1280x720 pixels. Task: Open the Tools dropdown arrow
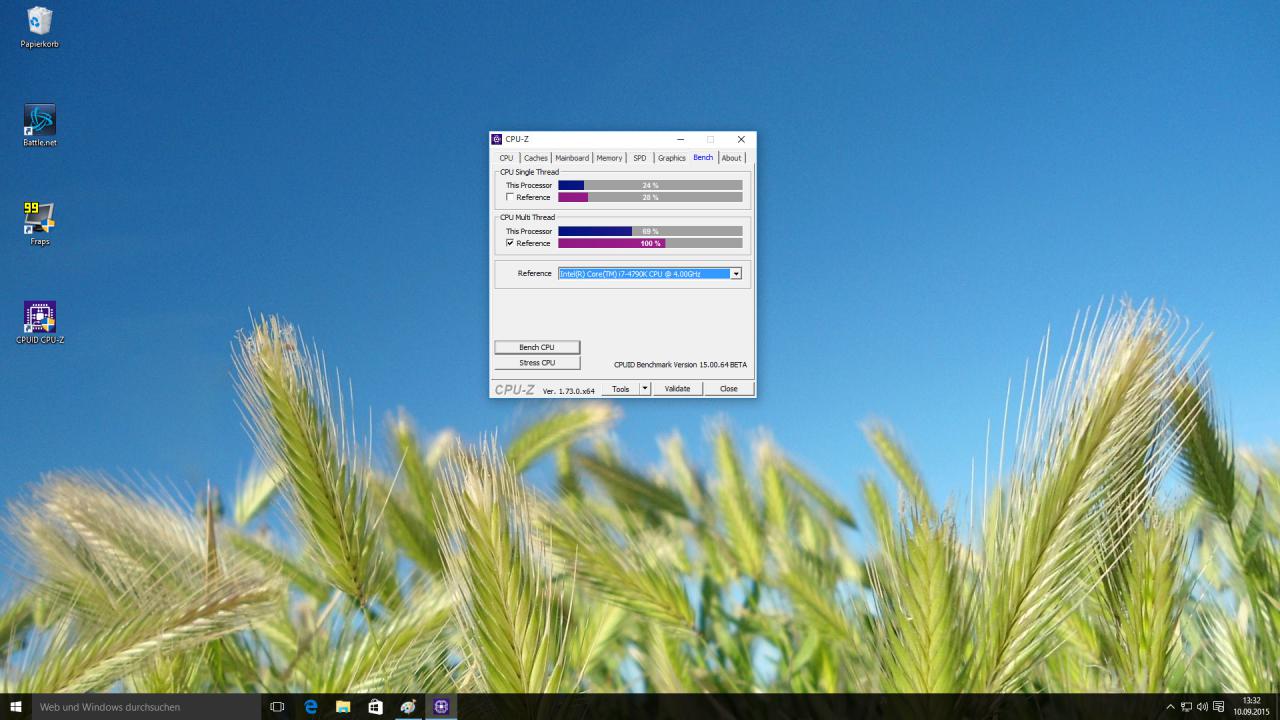tap(645, 389)
